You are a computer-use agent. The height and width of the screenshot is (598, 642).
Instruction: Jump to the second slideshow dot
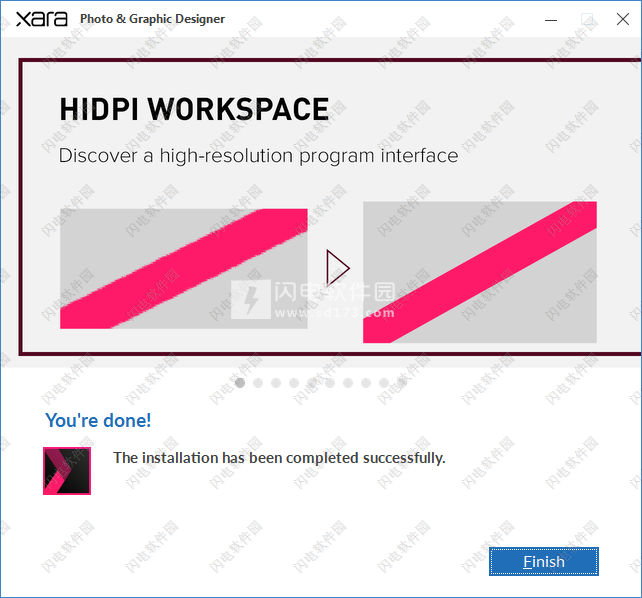point(258,383)
